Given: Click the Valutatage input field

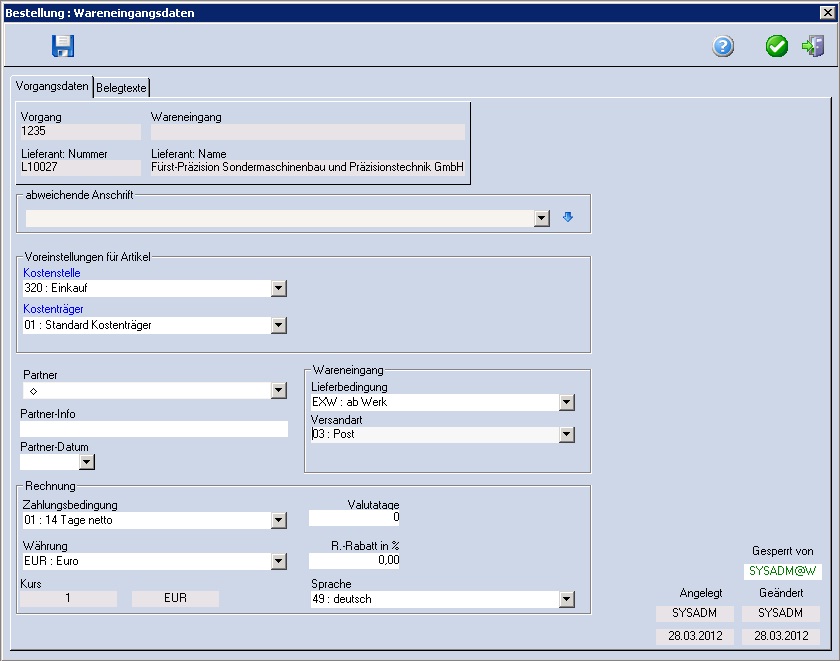Looking at the screenshot, I should pyautogui.click(x=354, y=518).
